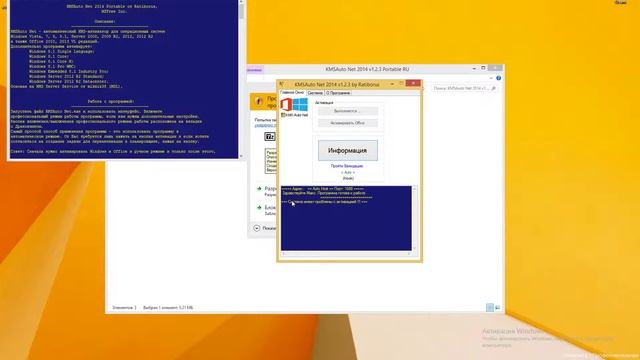The width and height of the screenshot is (640, 360).
Task: Click the green arrow next to Разр...
Action: [x=259, y=189]
